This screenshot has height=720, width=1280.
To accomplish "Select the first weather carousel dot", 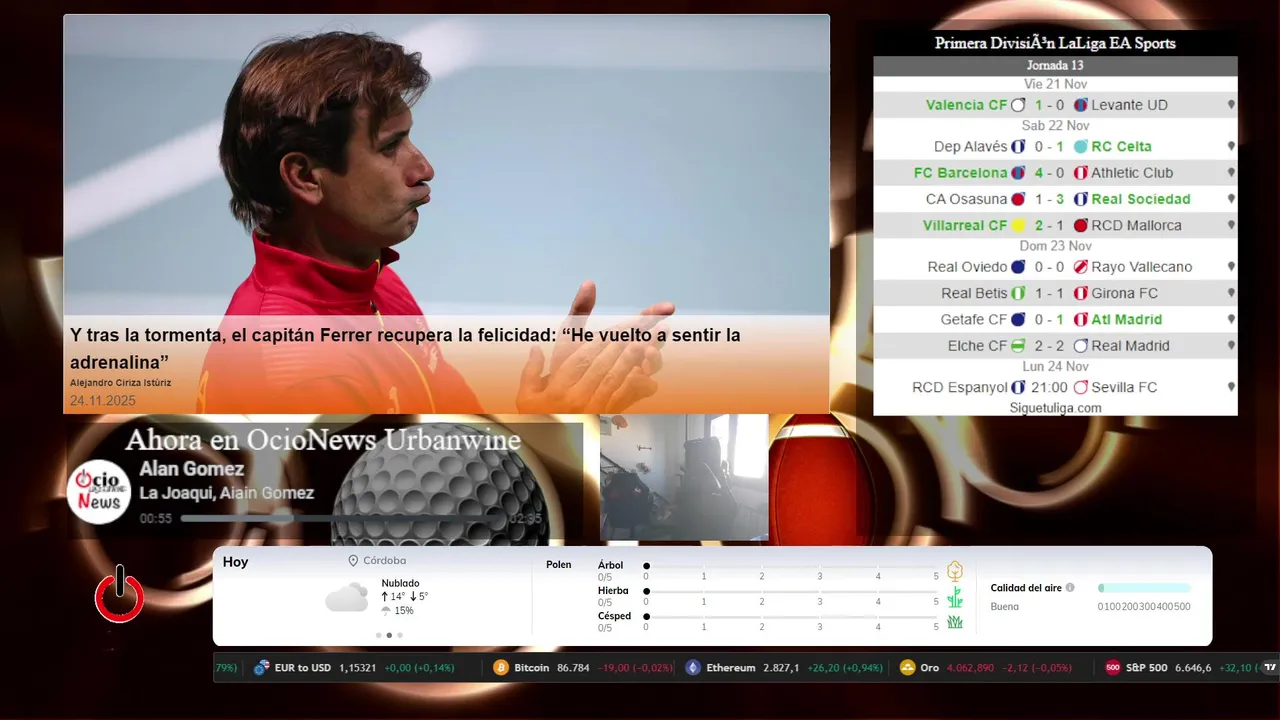I will coord(378,635).
